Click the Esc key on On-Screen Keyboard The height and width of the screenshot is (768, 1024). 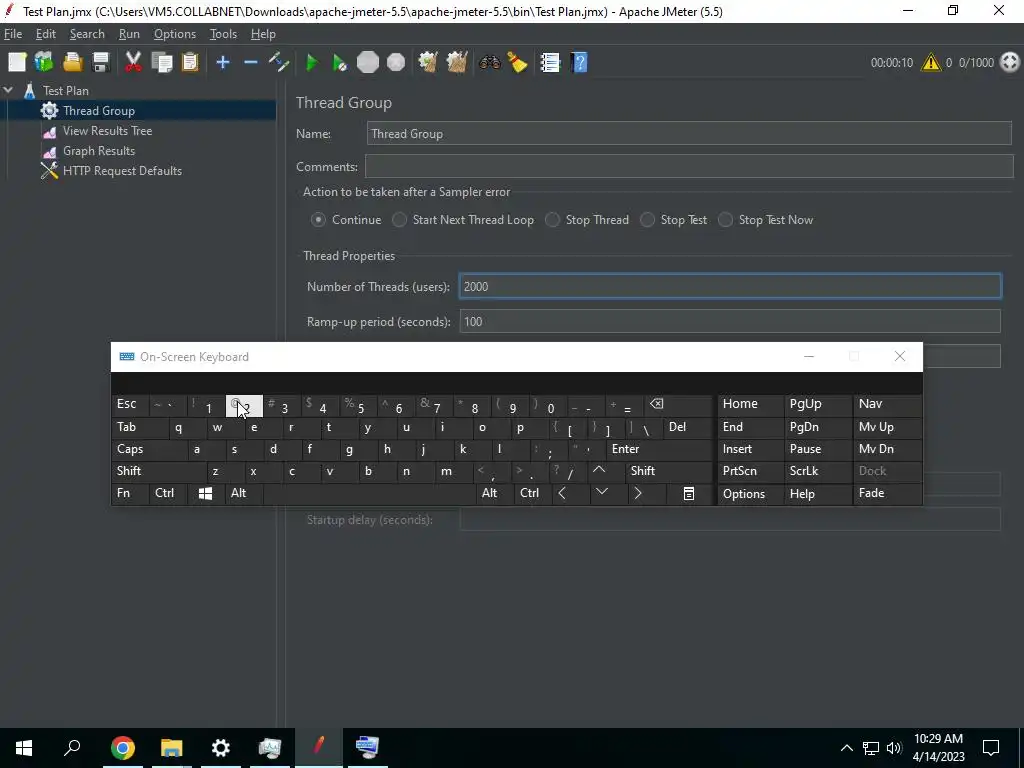(x=129, y=404)
